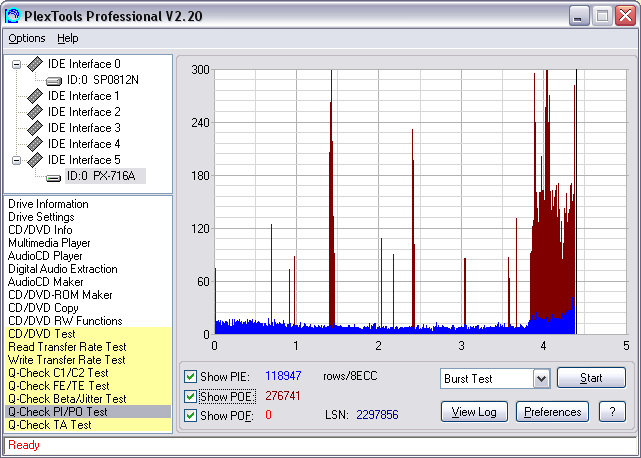The image size is (641, 458).
Task: Click the black position marker in graph
Action: point(576,202)
